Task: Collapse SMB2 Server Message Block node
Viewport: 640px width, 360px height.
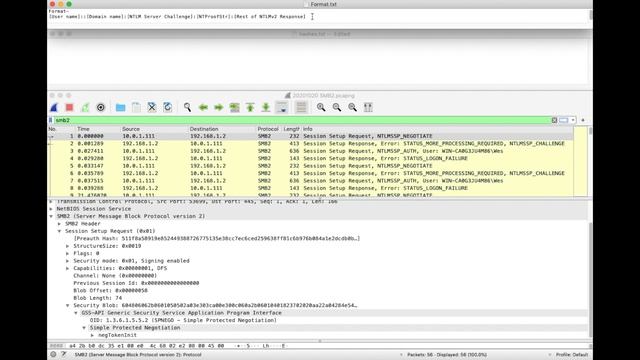Action: [x=51, y=216]
